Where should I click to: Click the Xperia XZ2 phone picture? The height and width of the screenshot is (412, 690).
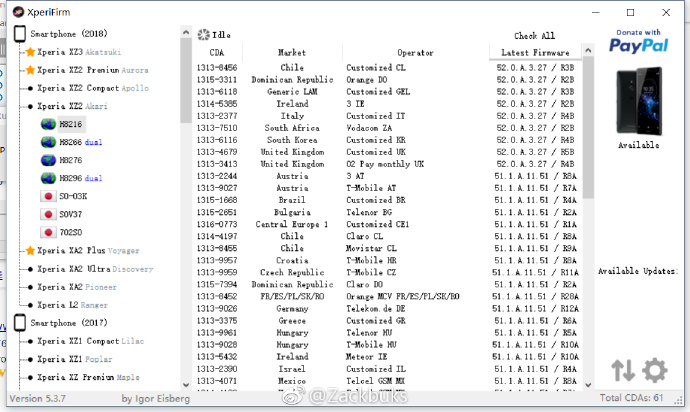click(x=639, y=102)
